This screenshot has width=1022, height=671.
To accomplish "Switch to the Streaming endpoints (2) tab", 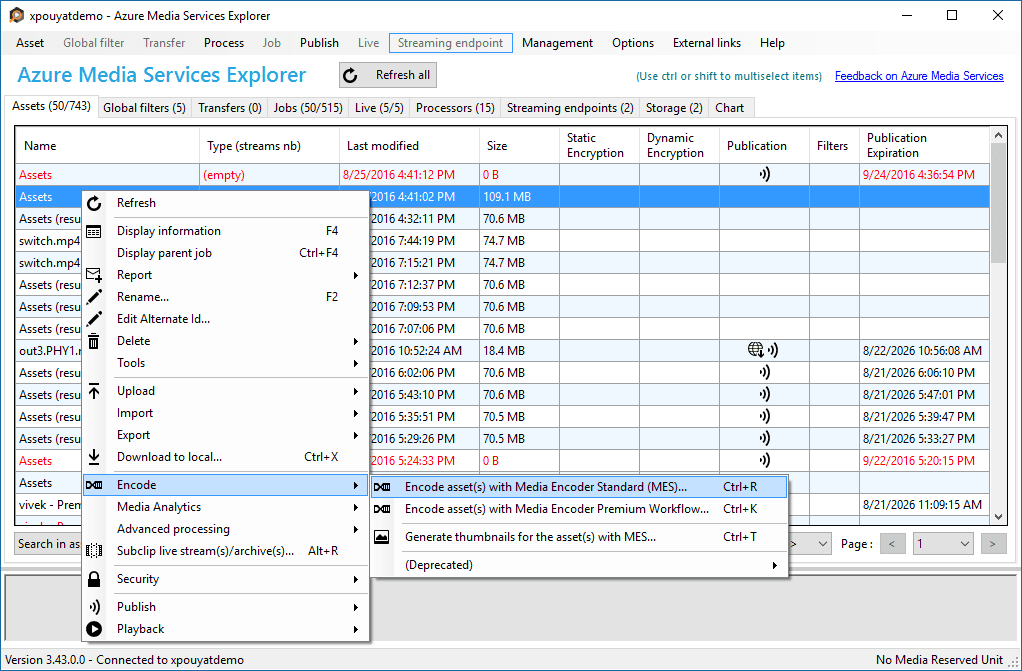I will point(570,108).
